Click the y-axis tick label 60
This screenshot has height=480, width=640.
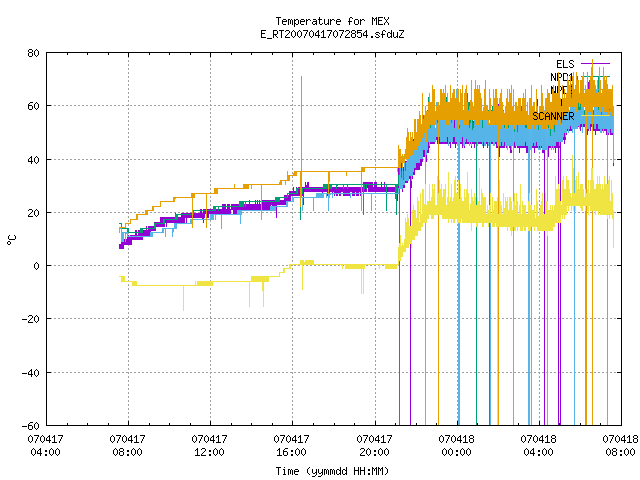point(33,106)
